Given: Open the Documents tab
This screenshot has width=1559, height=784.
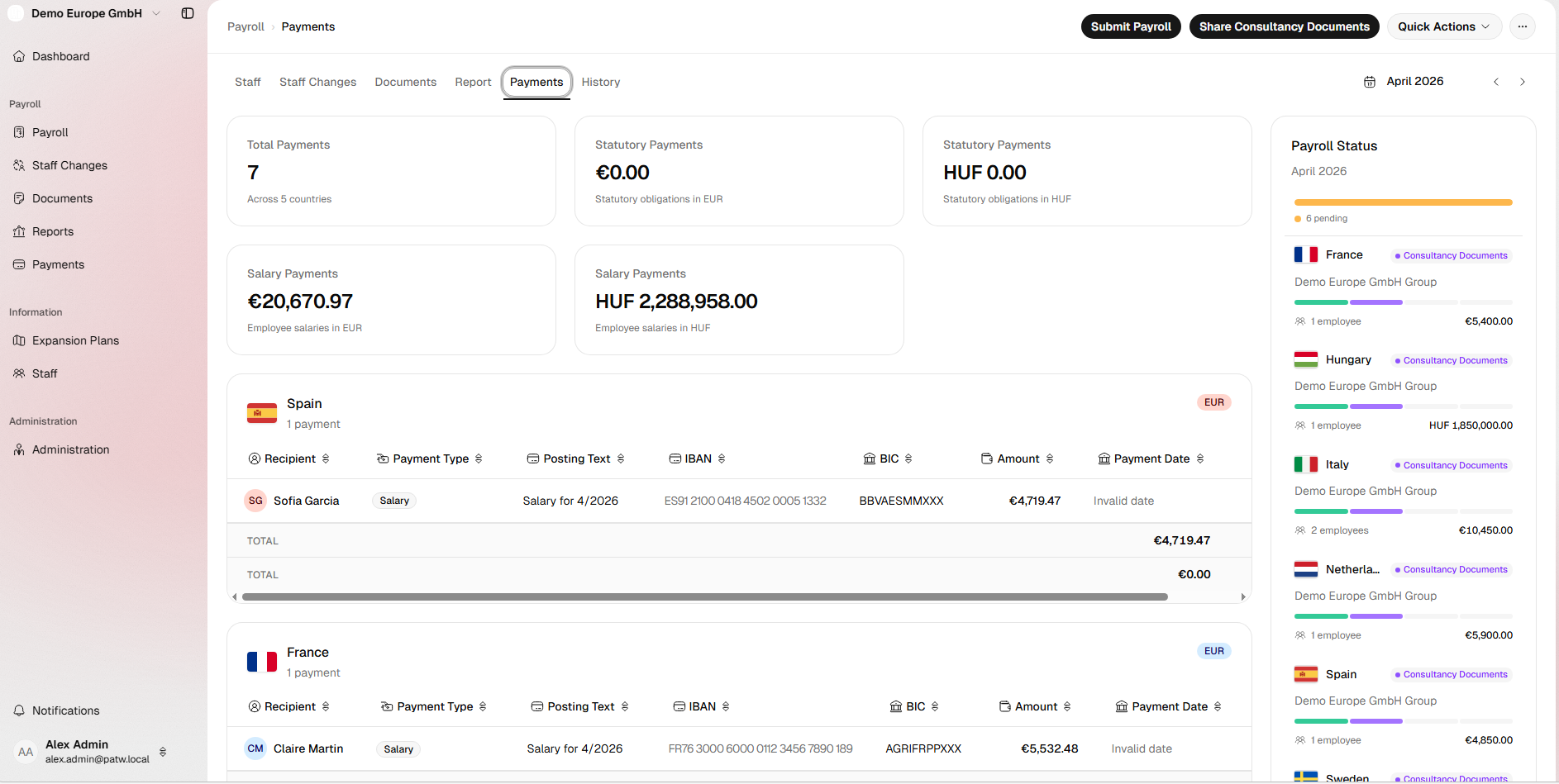Looking at the screenshot, I should [406, 82].
